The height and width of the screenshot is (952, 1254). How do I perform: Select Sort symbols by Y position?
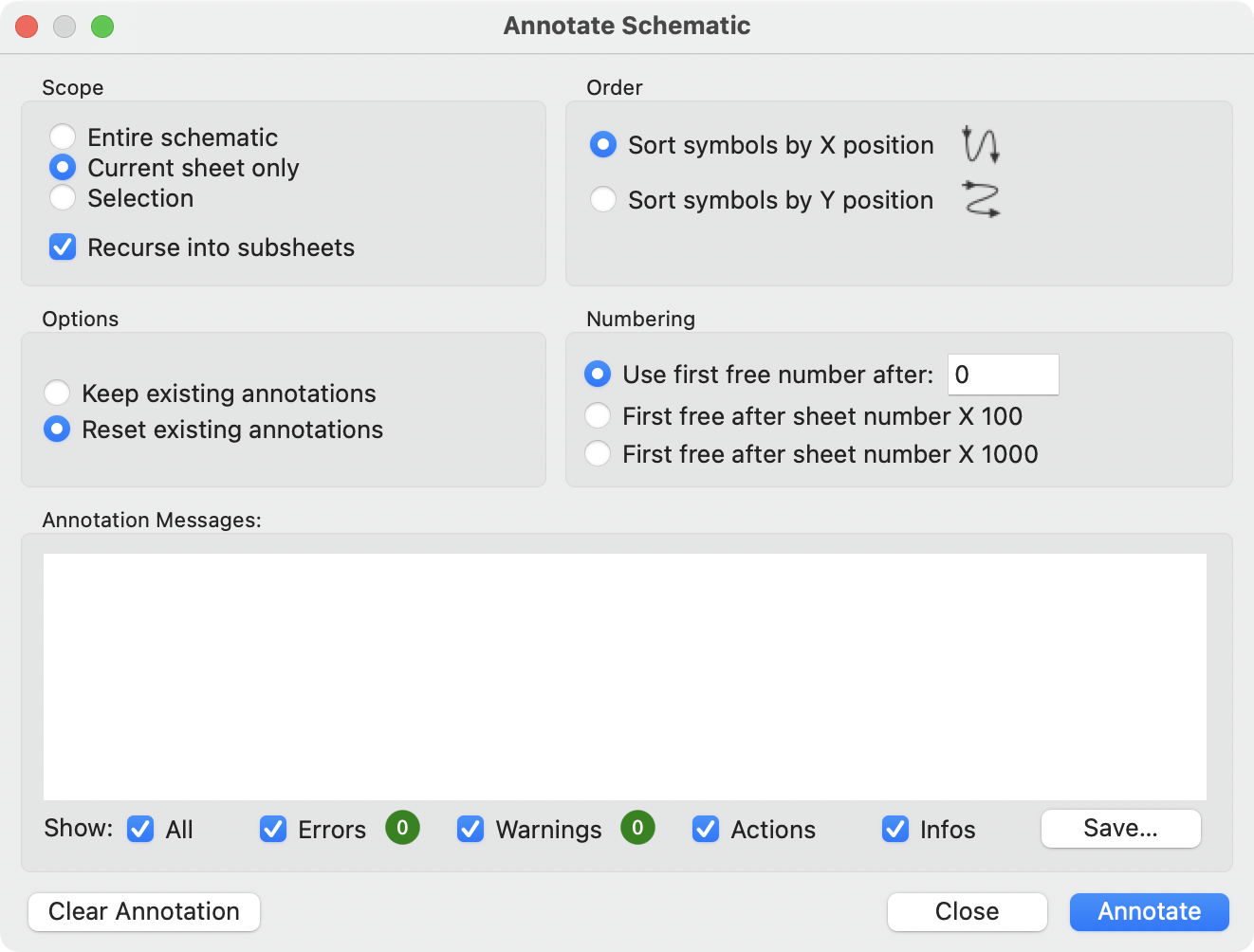click(603, 199)
